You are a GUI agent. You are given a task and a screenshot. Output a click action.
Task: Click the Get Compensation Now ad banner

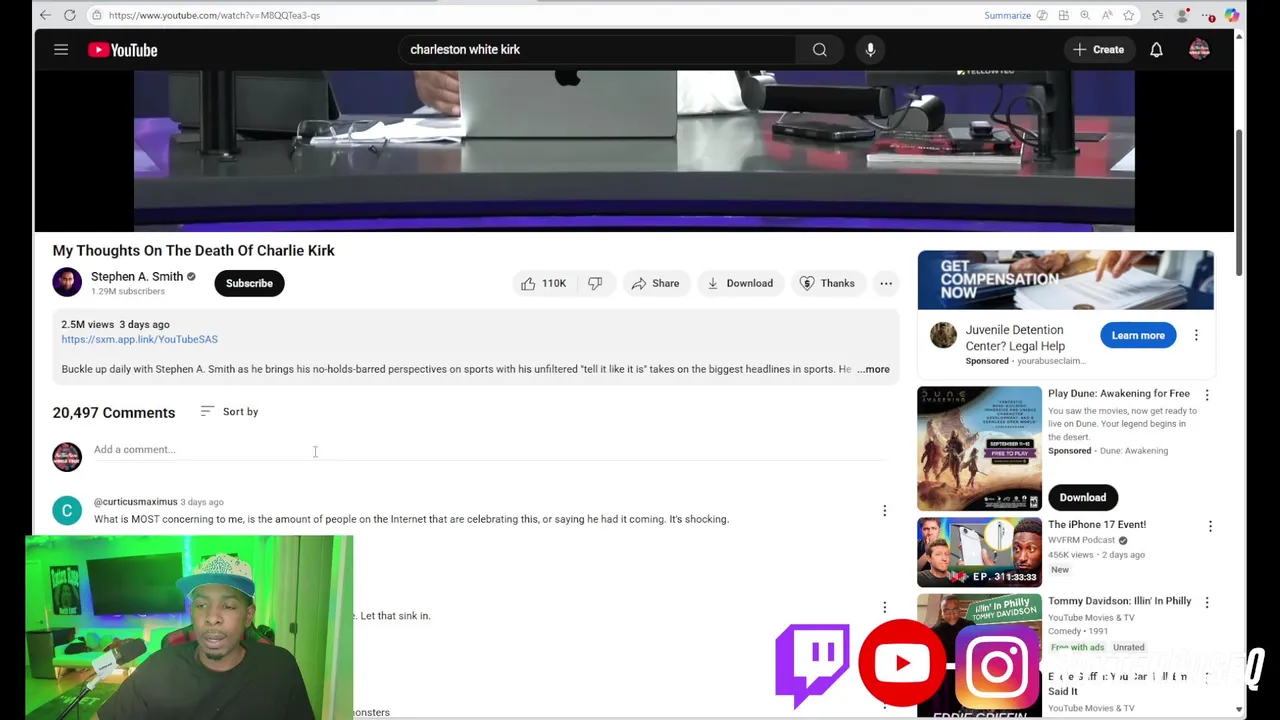coord(1065,280)
